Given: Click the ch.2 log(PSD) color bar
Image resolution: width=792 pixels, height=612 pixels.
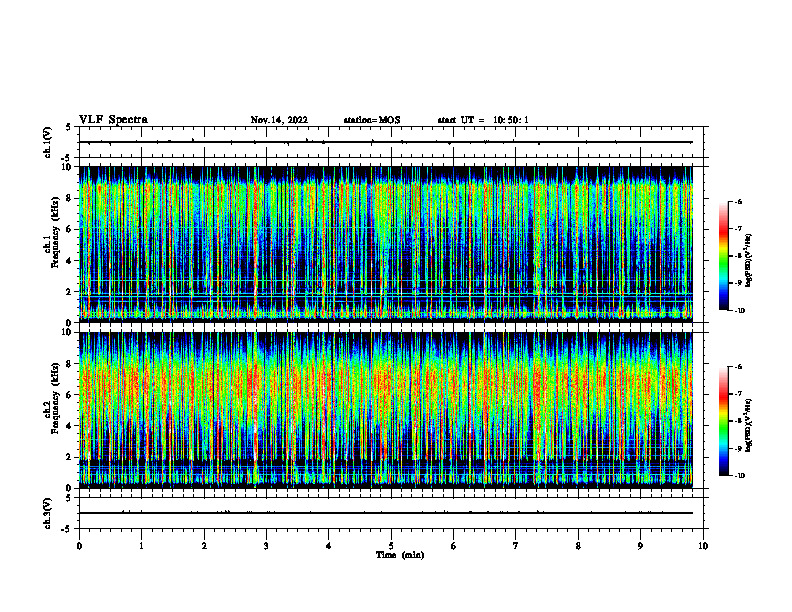Looking at the screenshot, I should coord(724,421).
